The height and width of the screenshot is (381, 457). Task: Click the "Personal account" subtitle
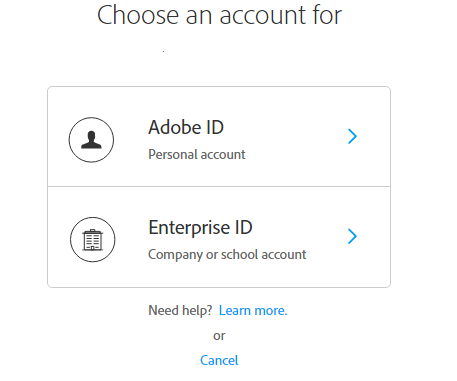click(x=197, y=154)
